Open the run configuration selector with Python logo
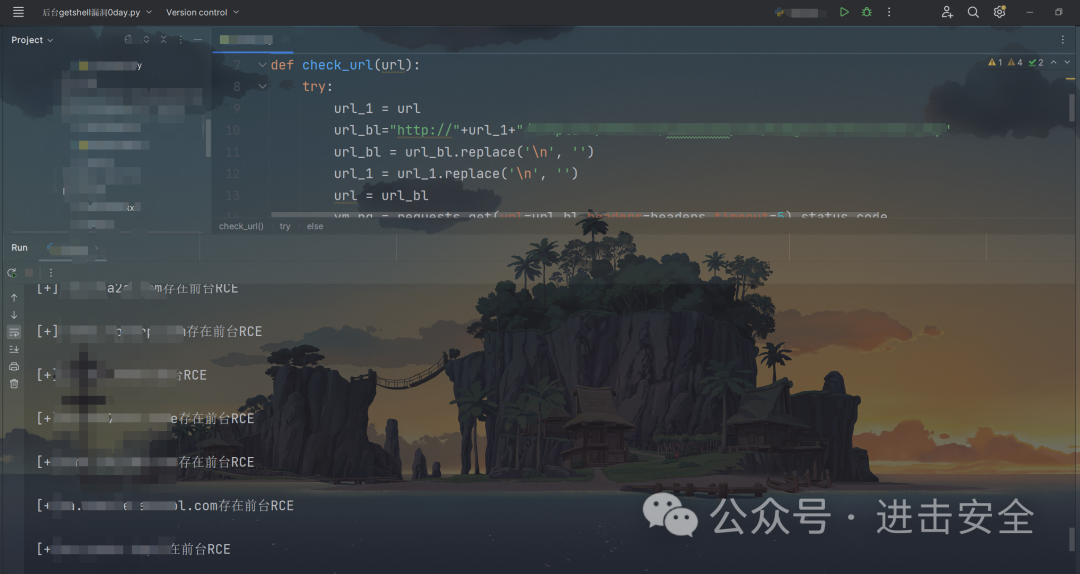 tap(800, 12)
